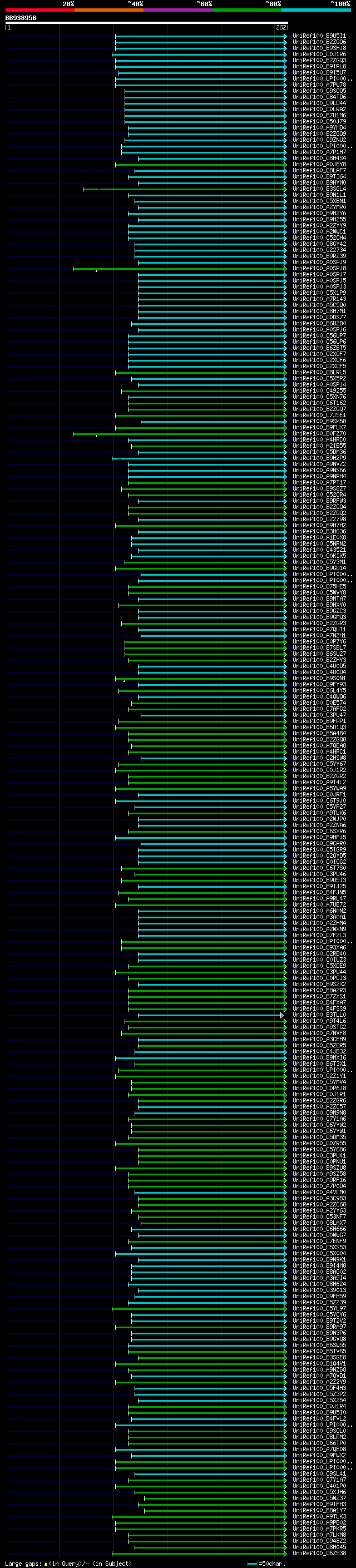Select the UniRef100_Q0JRF1 label

(319, 794)
